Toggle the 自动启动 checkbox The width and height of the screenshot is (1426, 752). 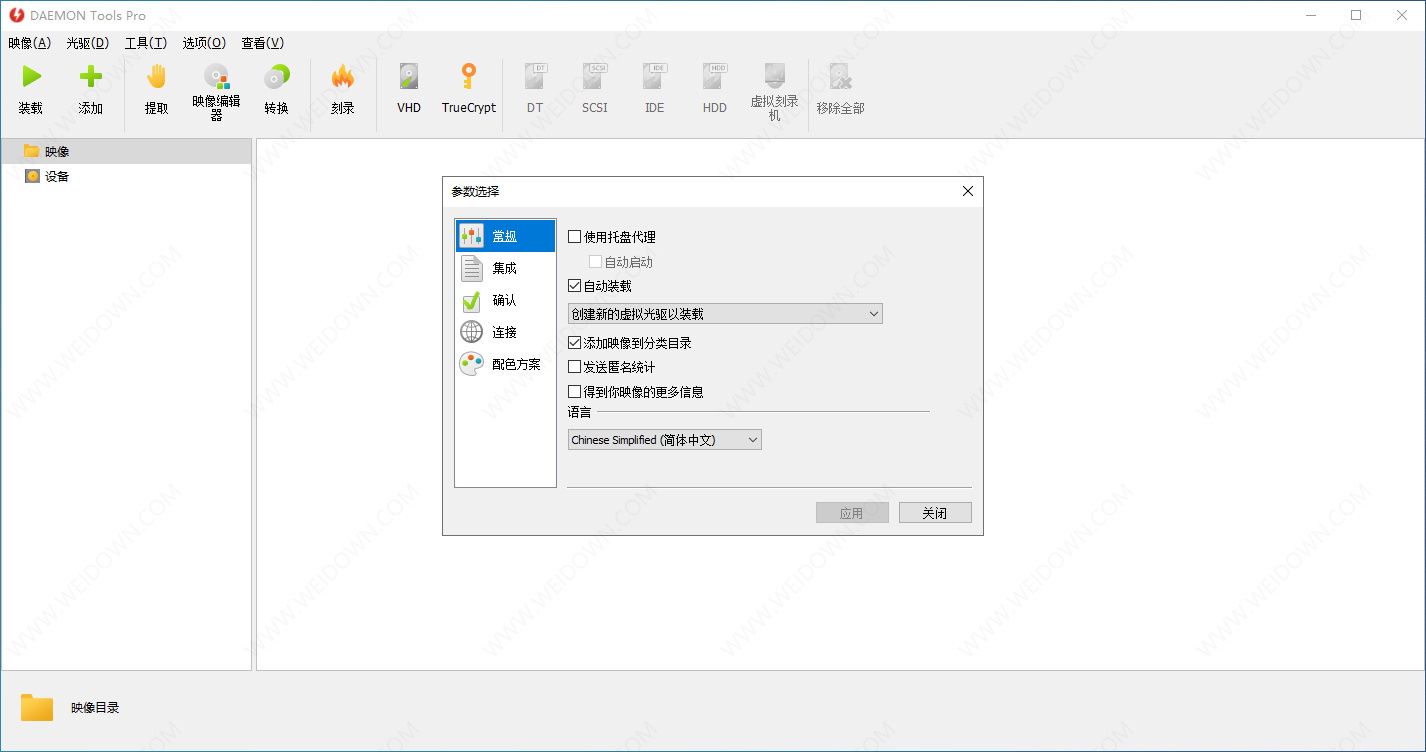click(x=595, y=262)
